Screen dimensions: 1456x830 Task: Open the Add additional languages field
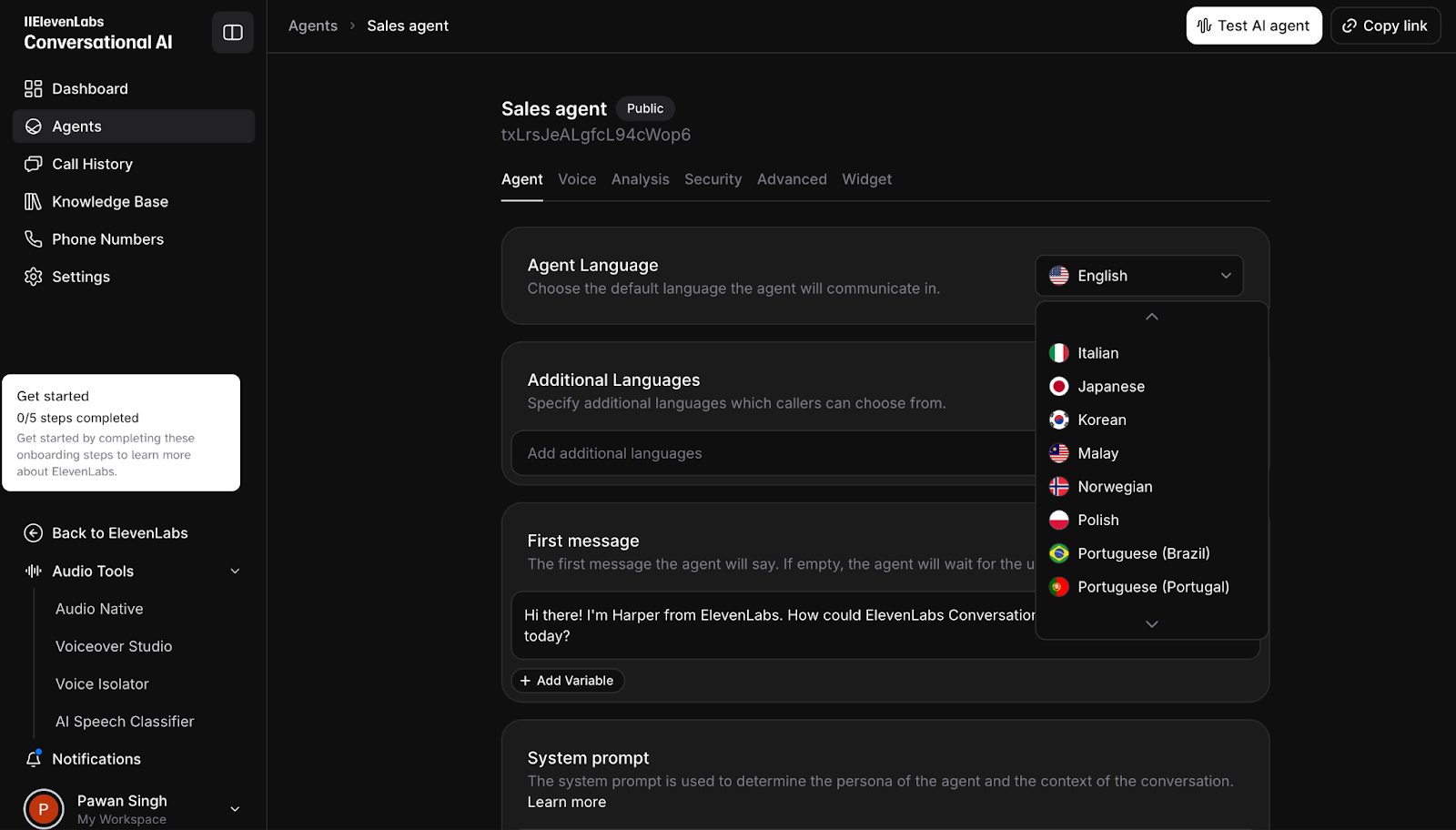click(x=773, y=453)
